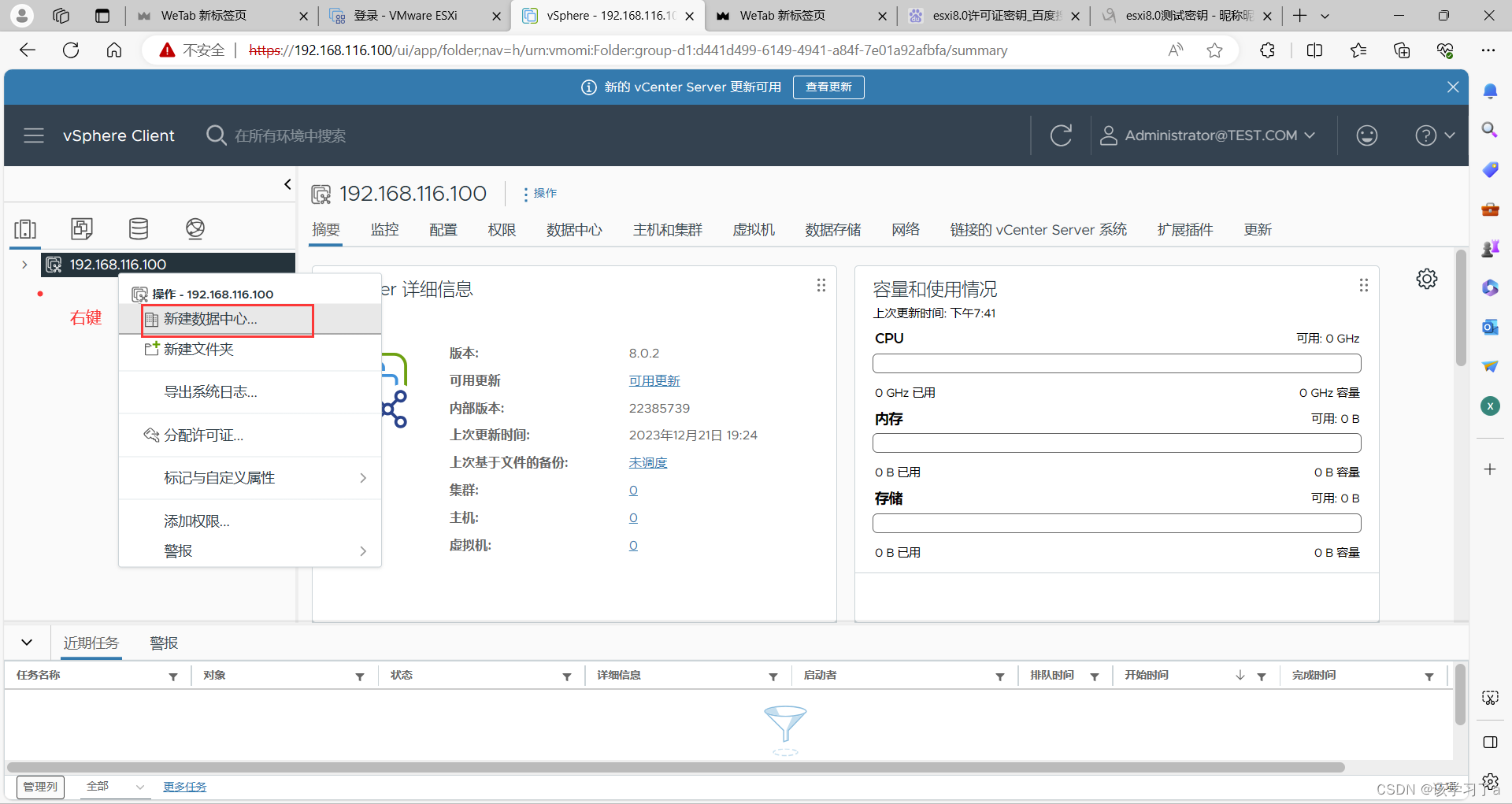Click the 查看更新 button in banner

828,87
